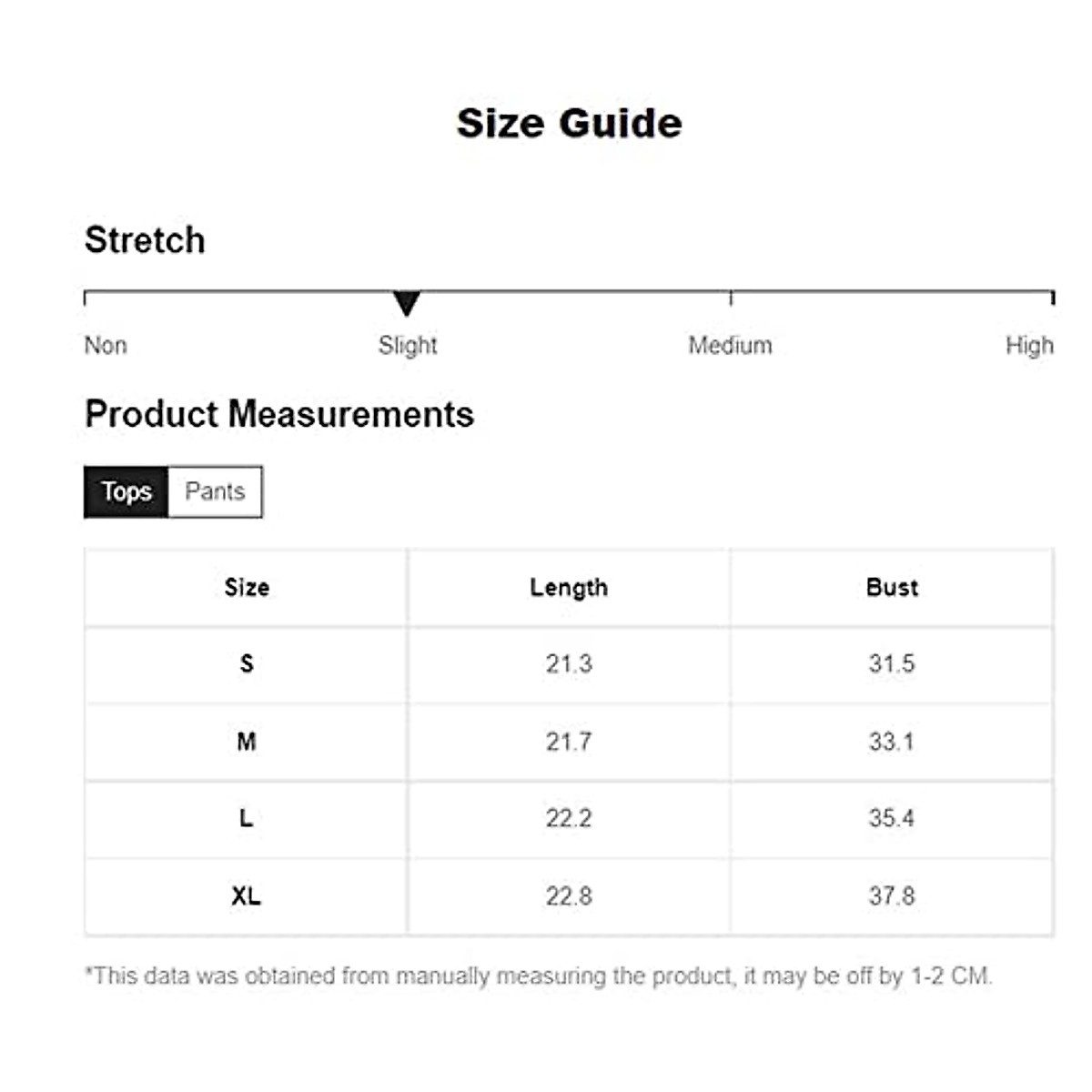
Task: Click the Product Measurements heading
Action: click(279, 415)
